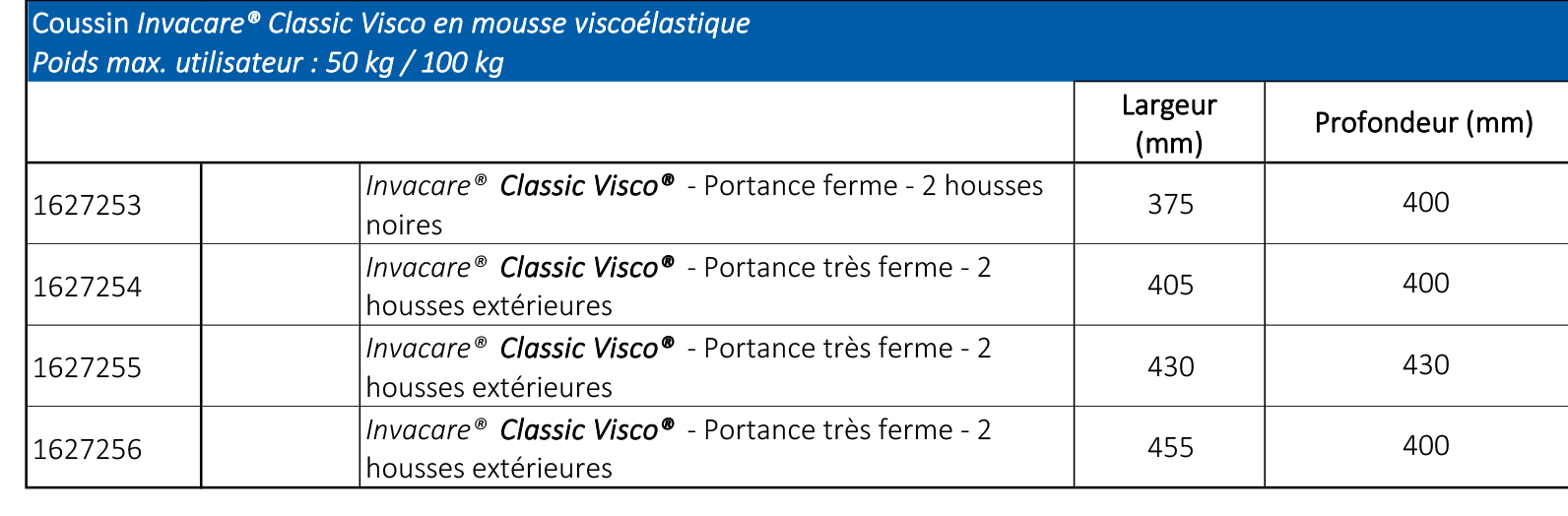This screenshot has height=516, width=1568.
Task: Click the width value 375
Action: tap(1170, 204)
